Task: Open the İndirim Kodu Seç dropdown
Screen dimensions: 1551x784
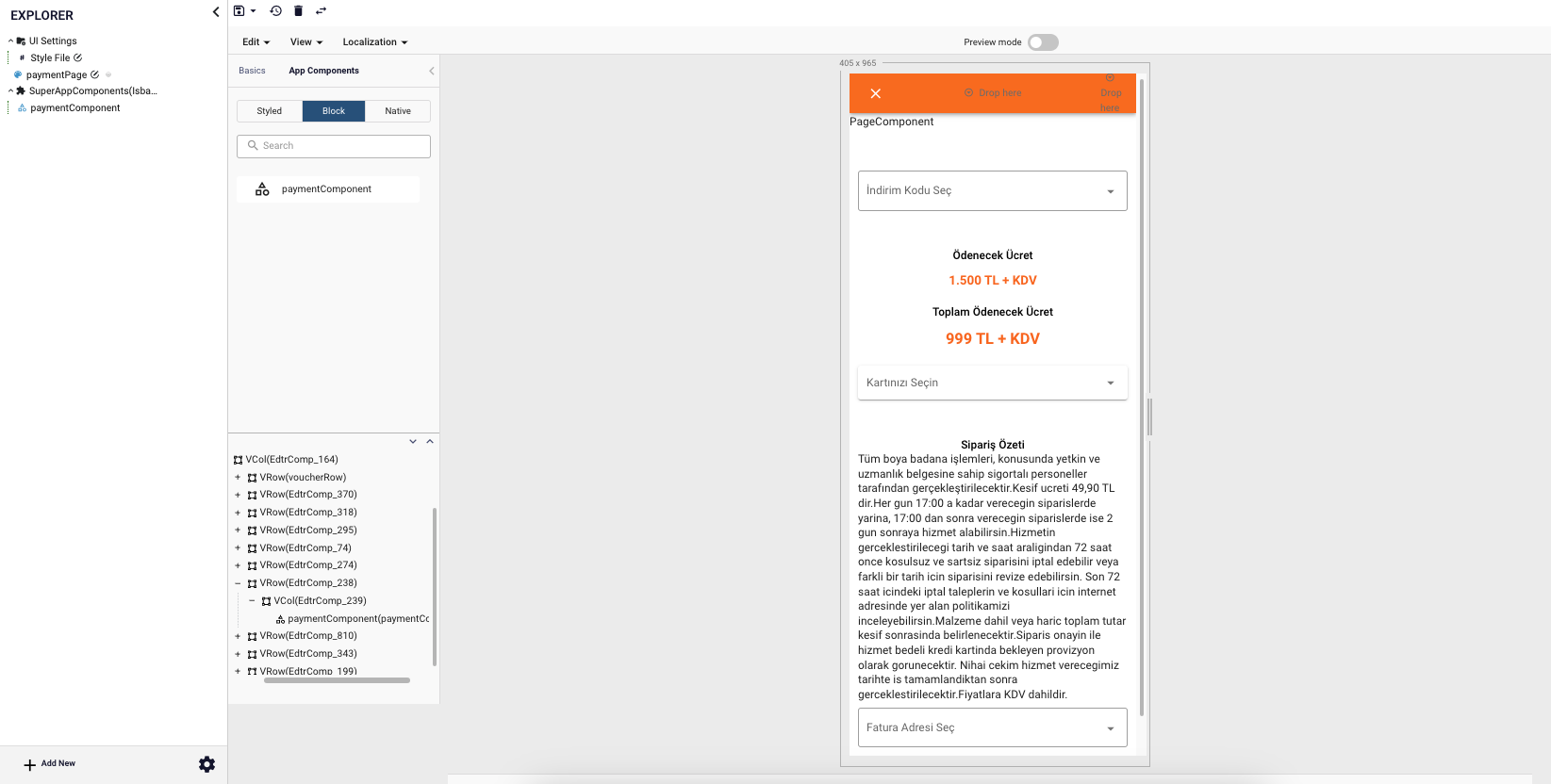Action: (992, 190)
